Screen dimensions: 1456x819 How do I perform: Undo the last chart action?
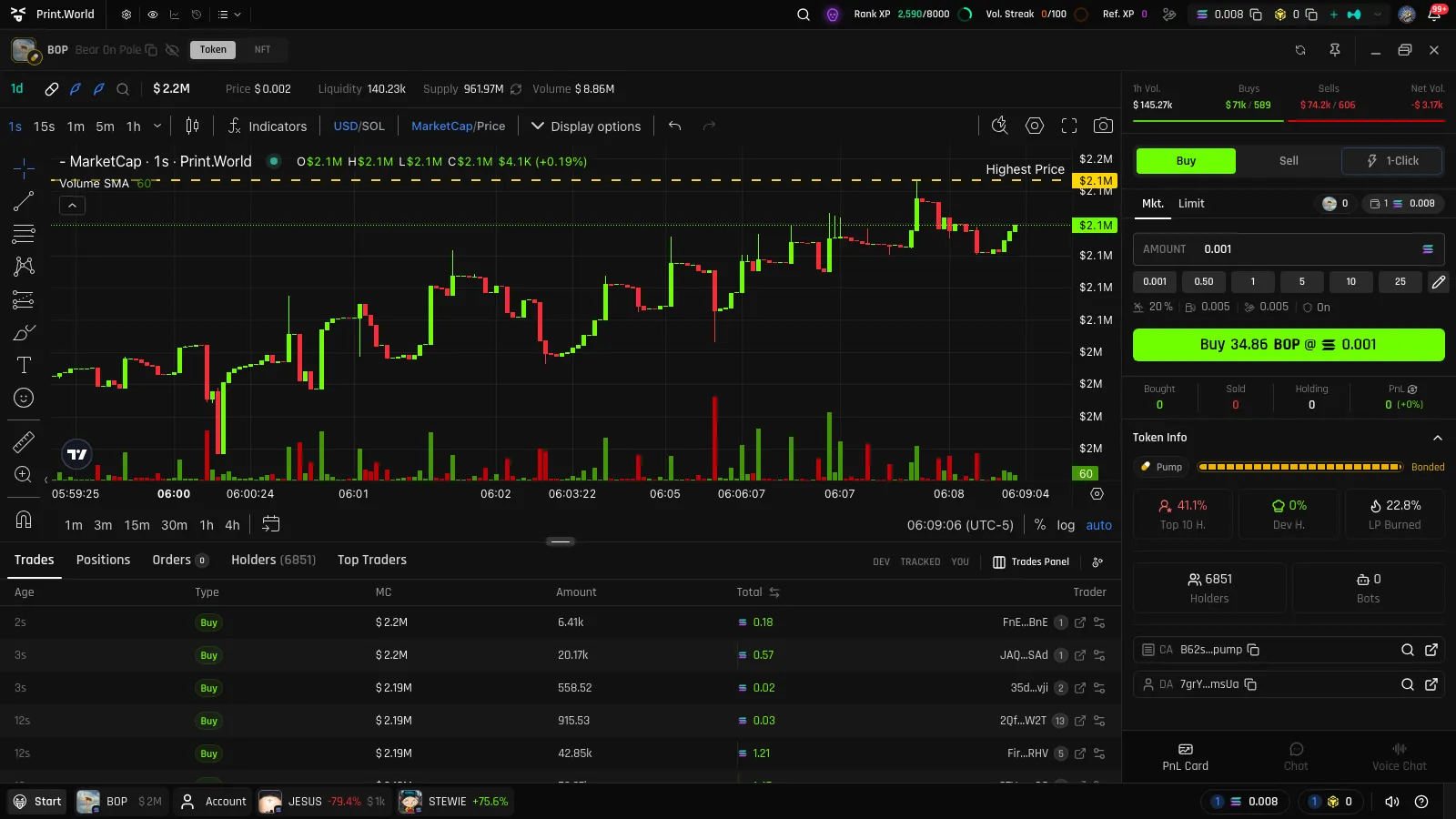(x=674, y=126)
